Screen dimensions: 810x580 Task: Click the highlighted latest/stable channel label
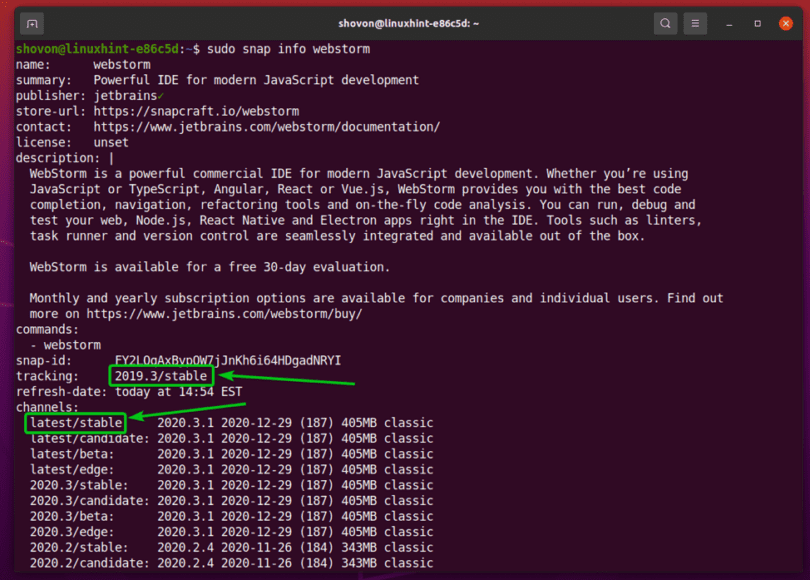pyautogui.click(x=75, y=423)
